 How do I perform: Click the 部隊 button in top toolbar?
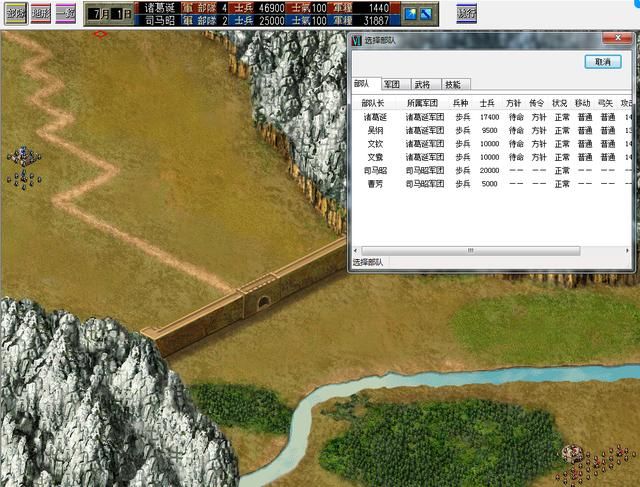(x=15, y=14)
